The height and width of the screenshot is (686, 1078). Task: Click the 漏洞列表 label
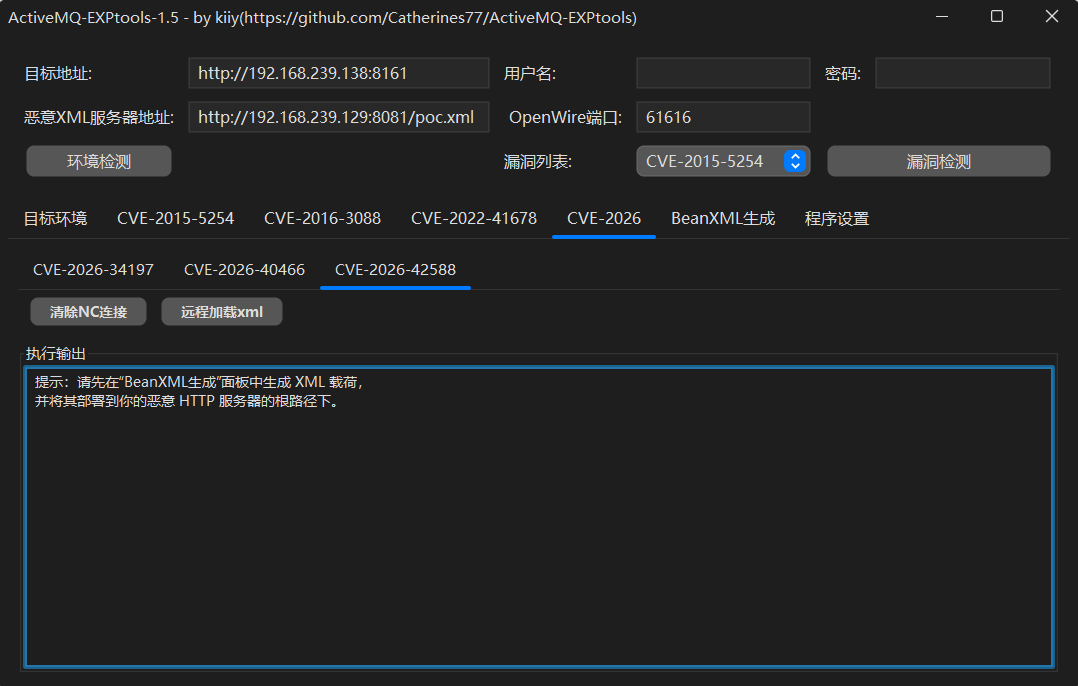pyautogui.click(x=538, y=162)
